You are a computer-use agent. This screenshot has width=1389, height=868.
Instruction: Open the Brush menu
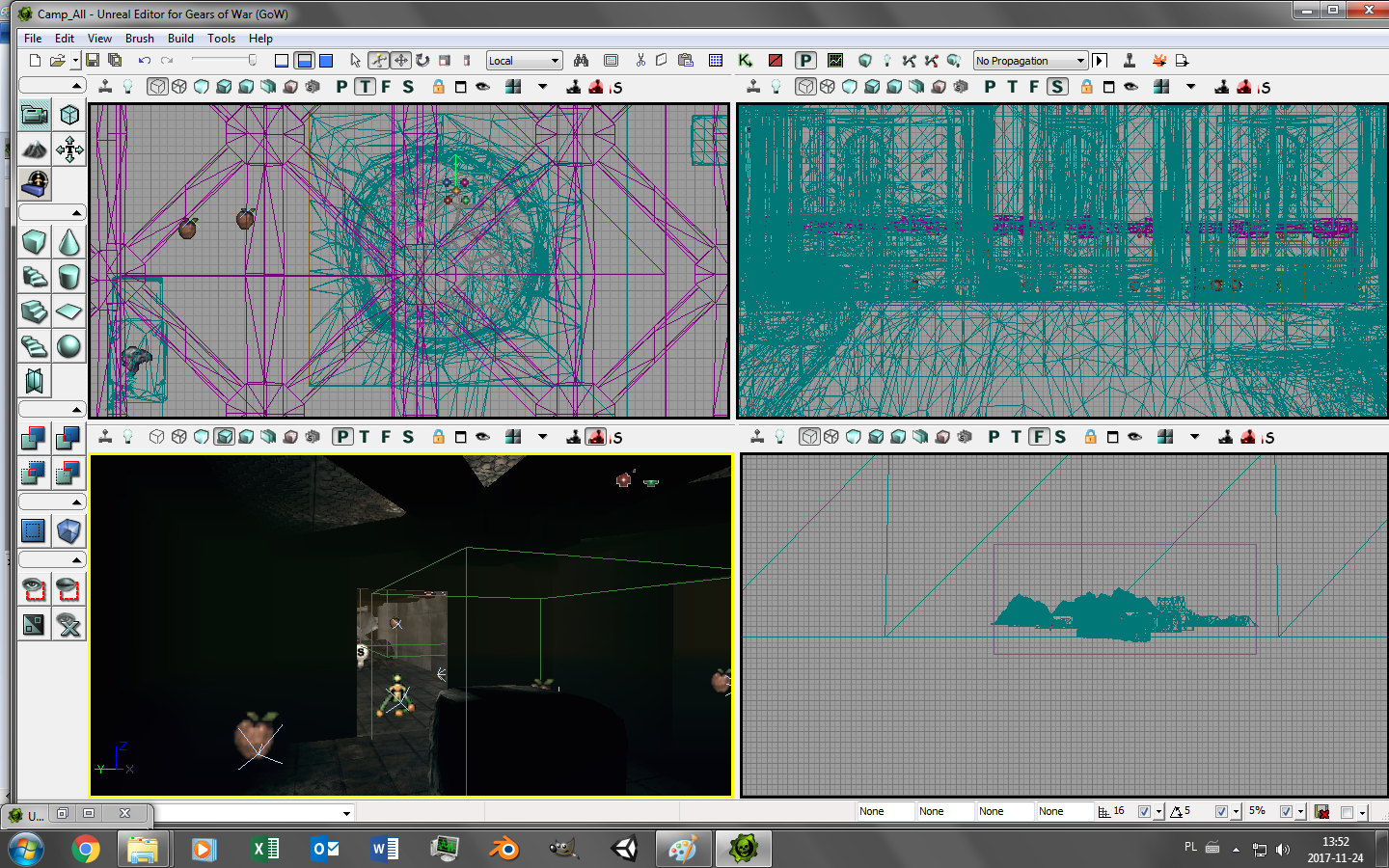point(140,39)
